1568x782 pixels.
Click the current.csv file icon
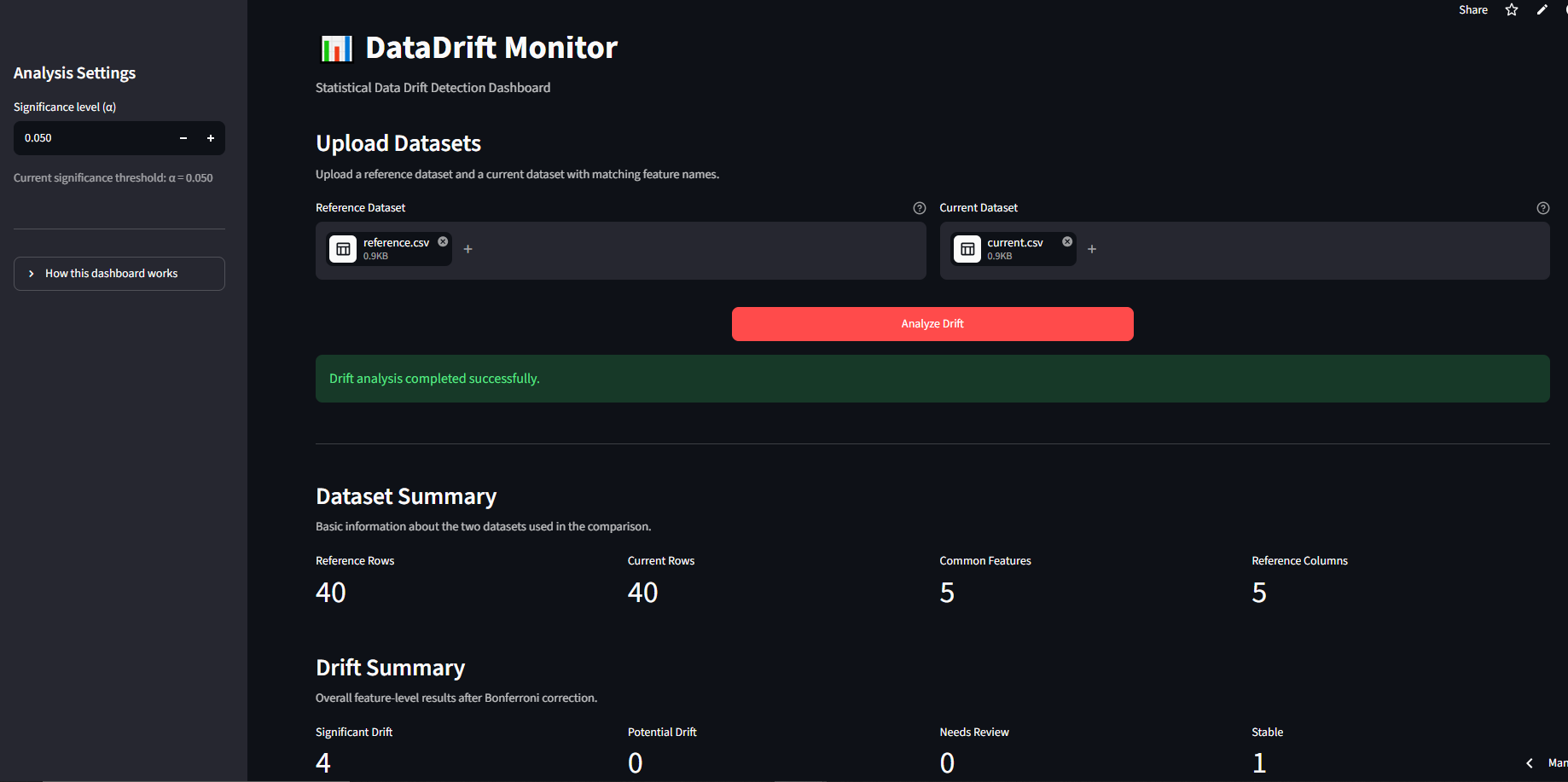tap(967, 249)
